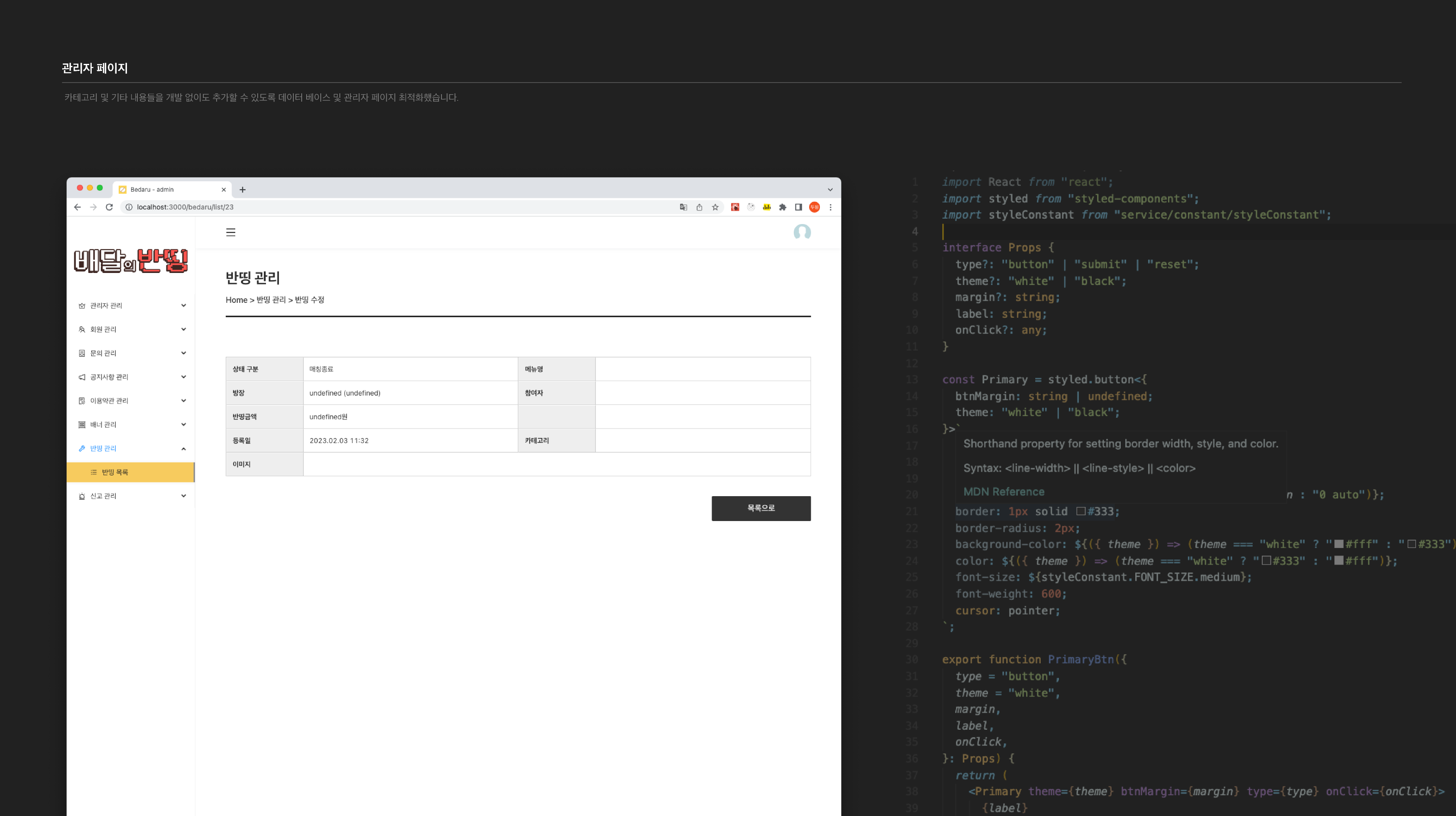Click the site info icon in address bar
This screenshot has height=816, width=1456.
[129, 207]
